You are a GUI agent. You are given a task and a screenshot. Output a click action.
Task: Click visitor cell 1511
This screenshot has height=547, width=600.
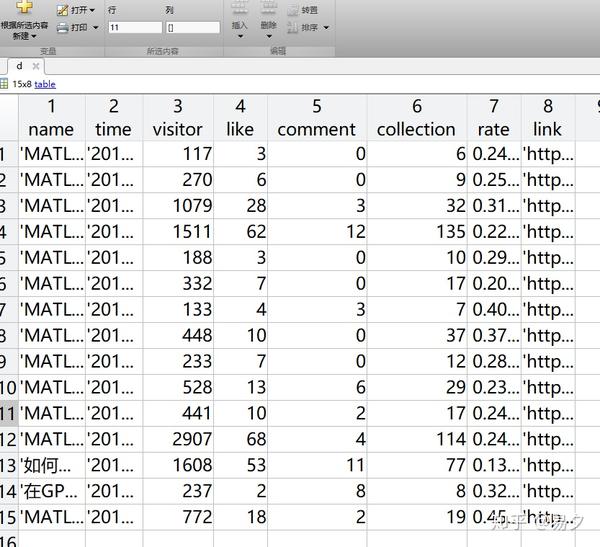click(178, 232)
